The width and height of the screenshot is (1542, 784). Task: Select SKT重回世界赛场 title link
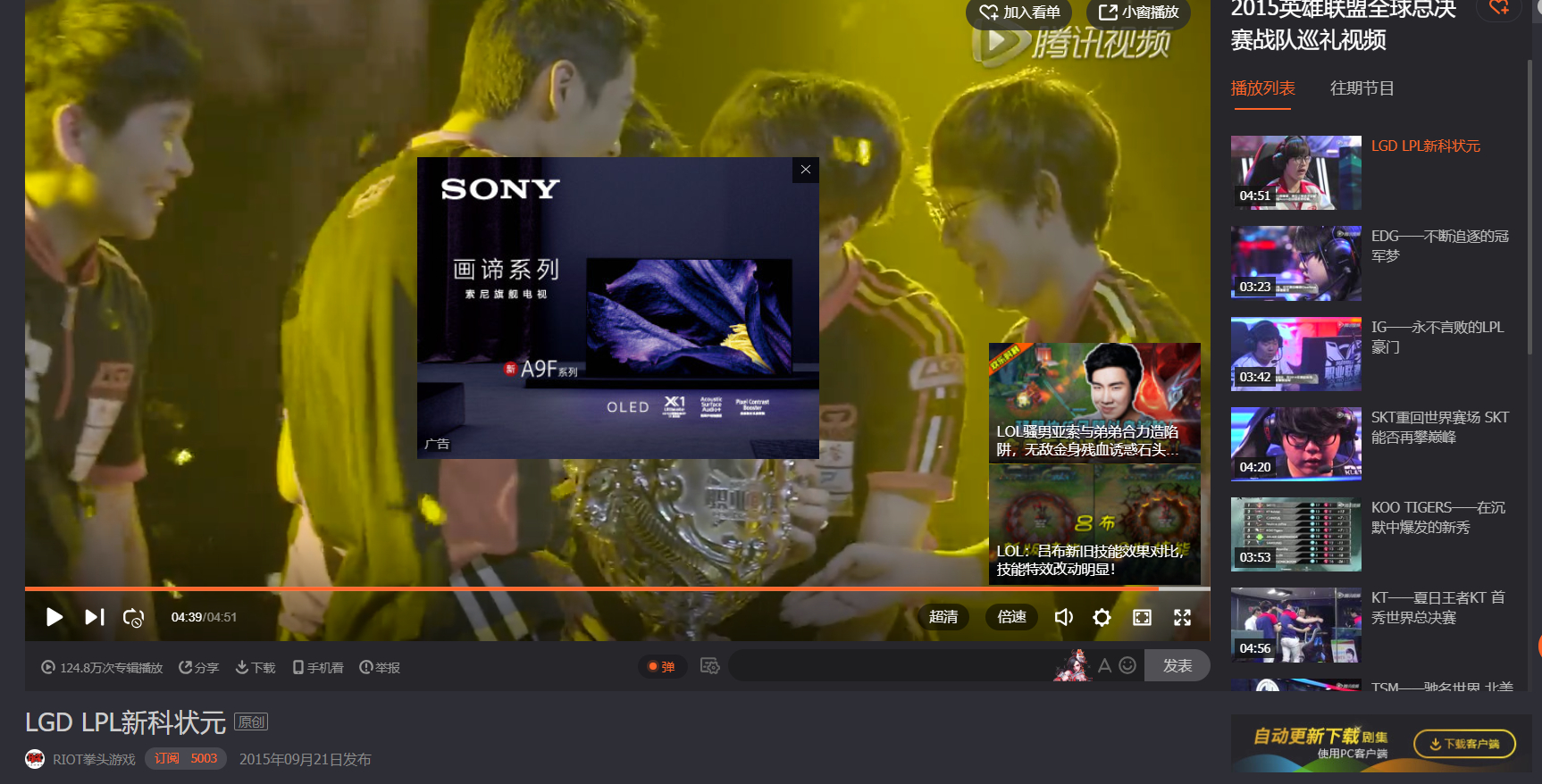click(x=1440, y=427)
